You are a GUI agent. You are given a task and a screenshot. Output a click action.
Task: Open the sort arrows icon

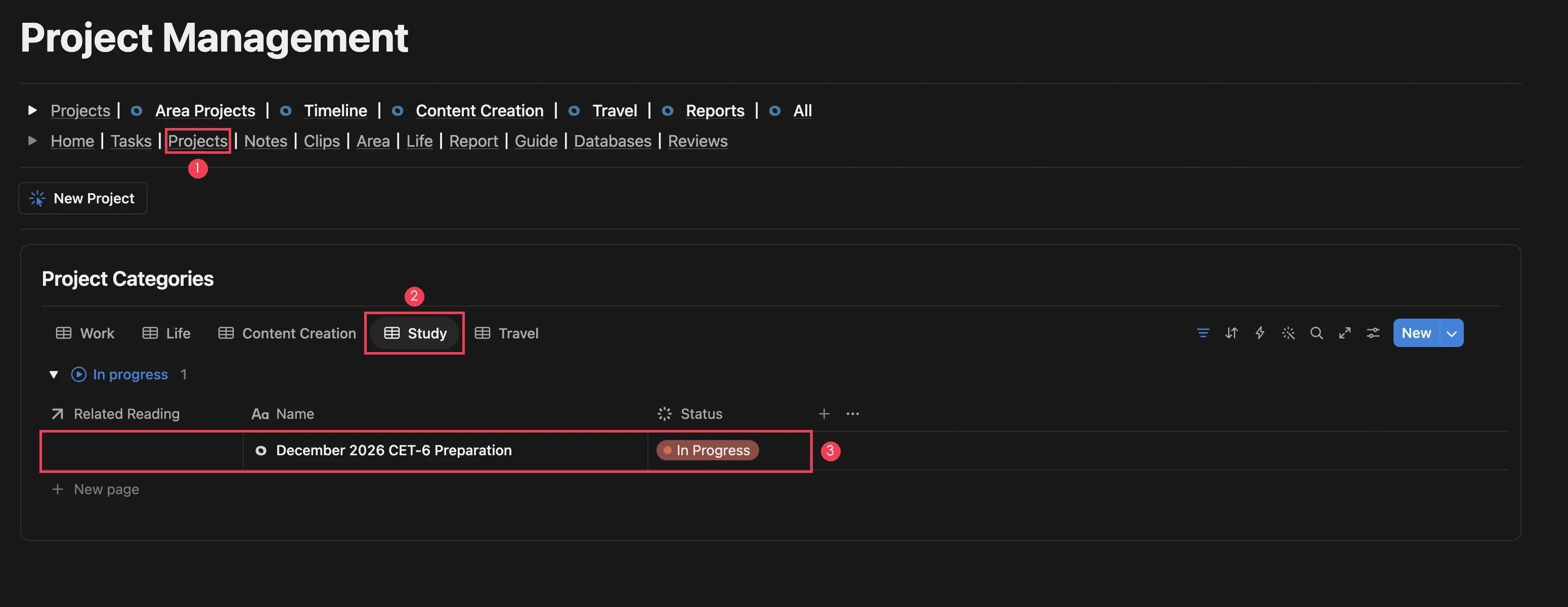1232,333
